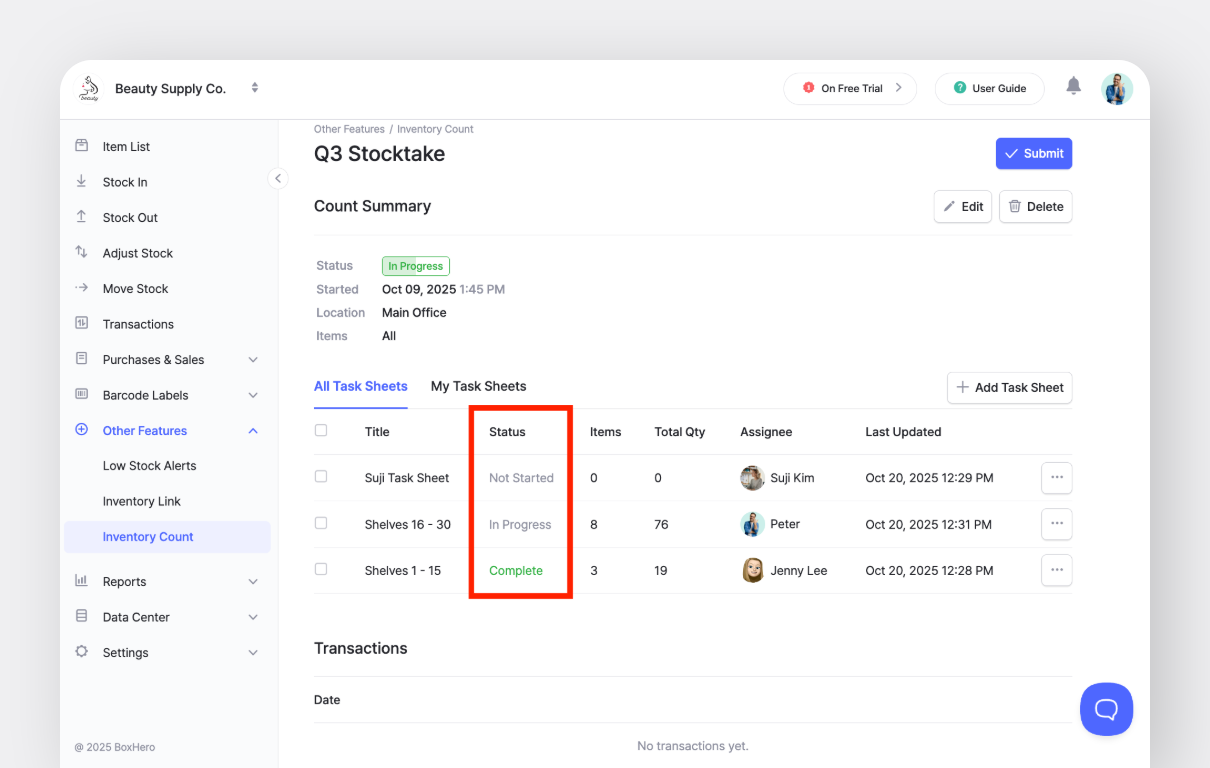1210x768 pixels.
Task: Switch to My Task Sheets tab
Action: (478, 386)
